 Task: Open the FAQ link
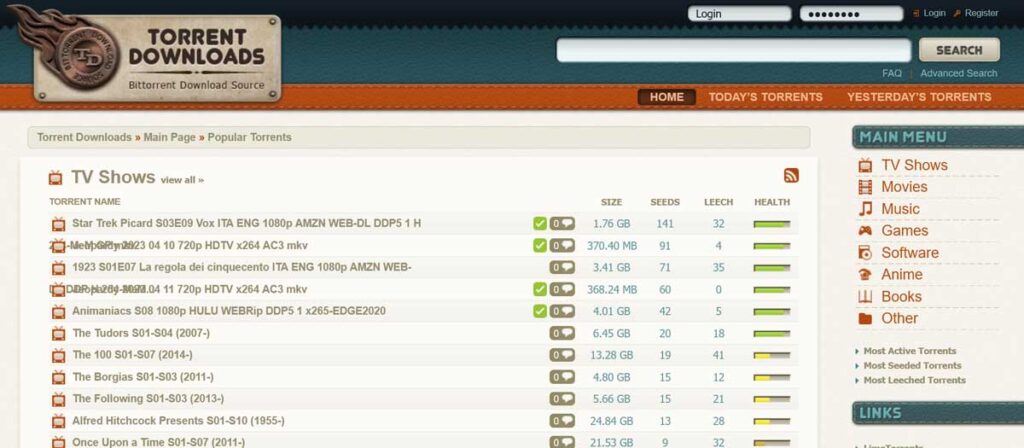891,73
